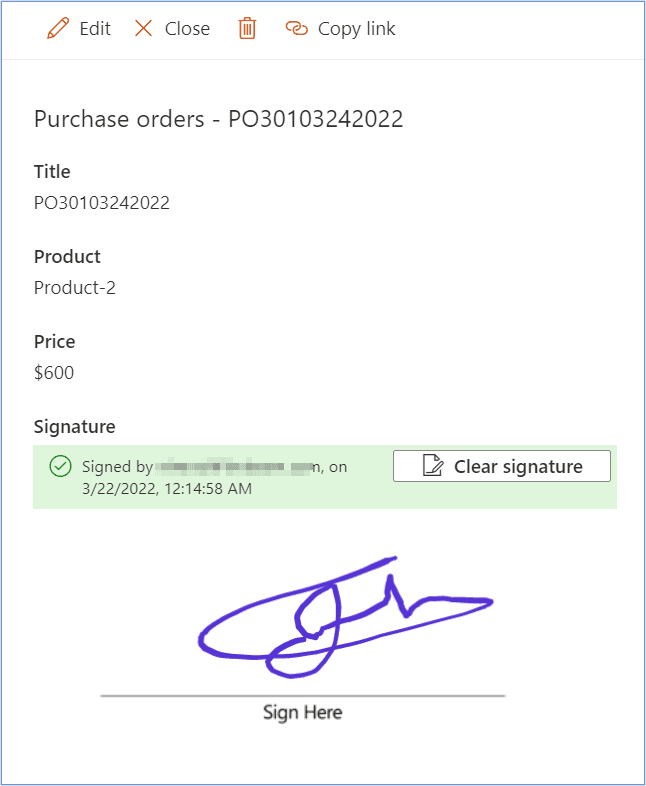Select the PO30103242022 title value
This screenshot has height=786, width=646.
click(102, 203)
